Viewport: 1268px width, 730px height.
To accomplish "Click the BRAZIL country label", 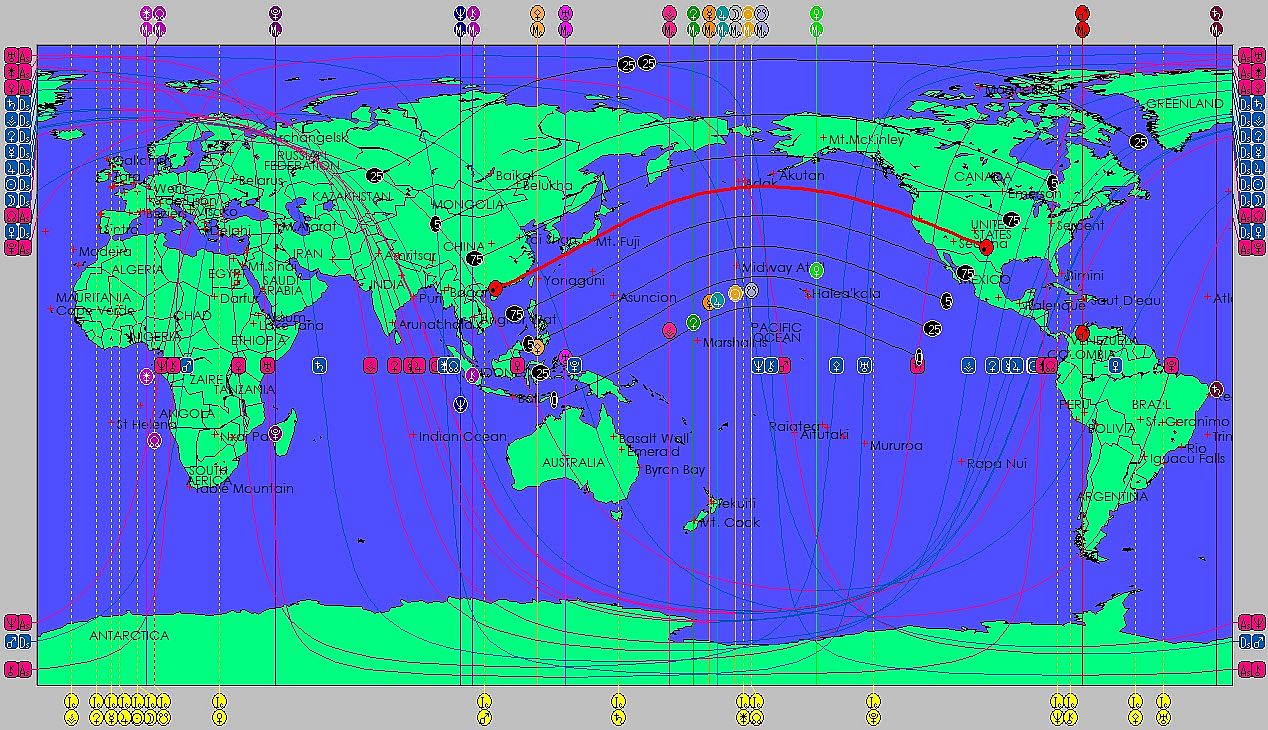I will click(1150, 404).
